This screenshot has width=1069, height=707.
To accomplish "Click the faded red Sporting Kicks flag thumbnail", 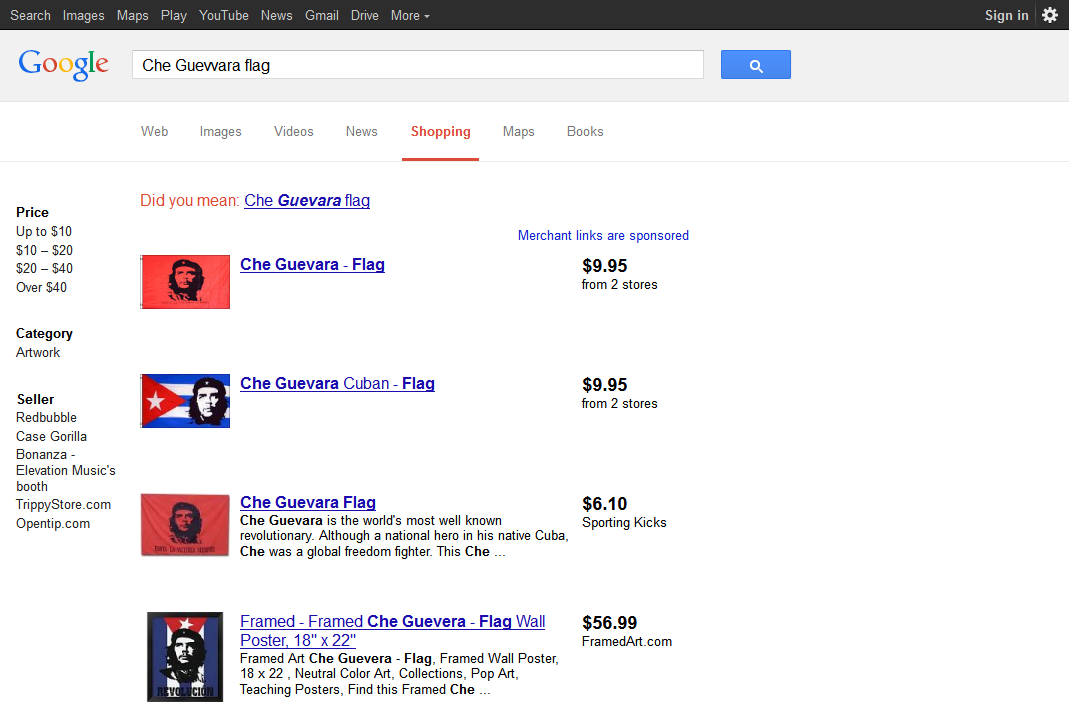I will (185, 525).
